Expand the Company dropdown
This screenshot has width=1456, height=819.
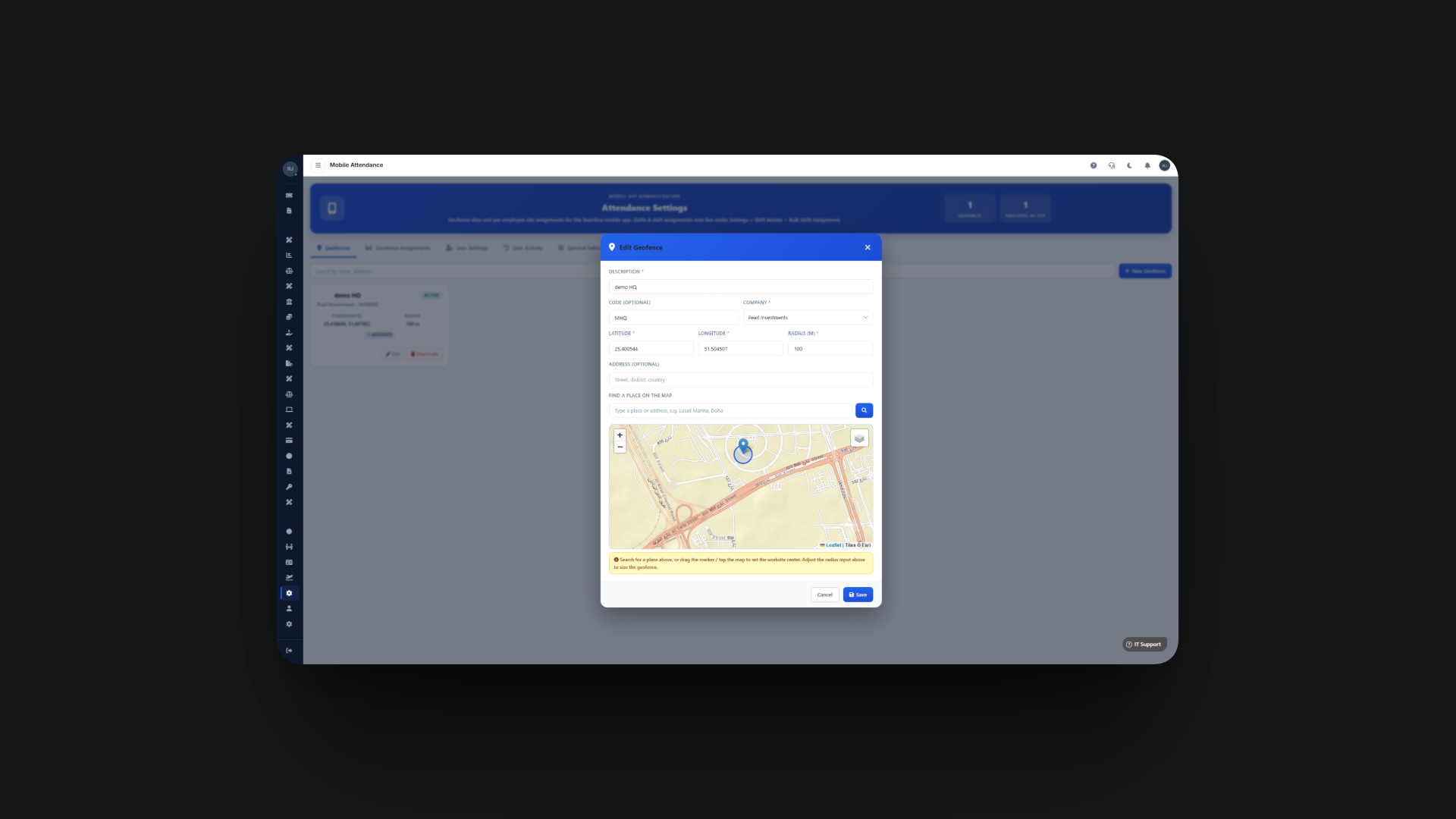(808, 318)
